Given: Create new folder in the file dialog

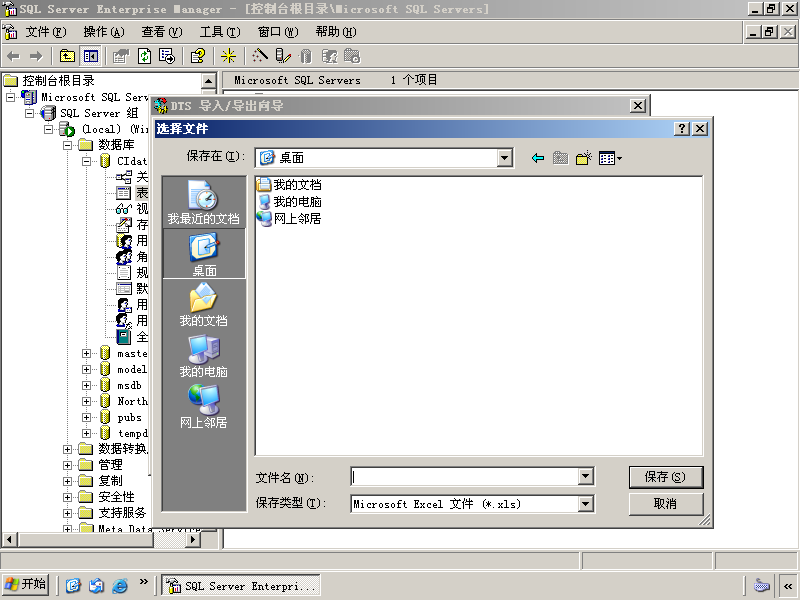Looking at the screenshot, I should tap(584, 158).
